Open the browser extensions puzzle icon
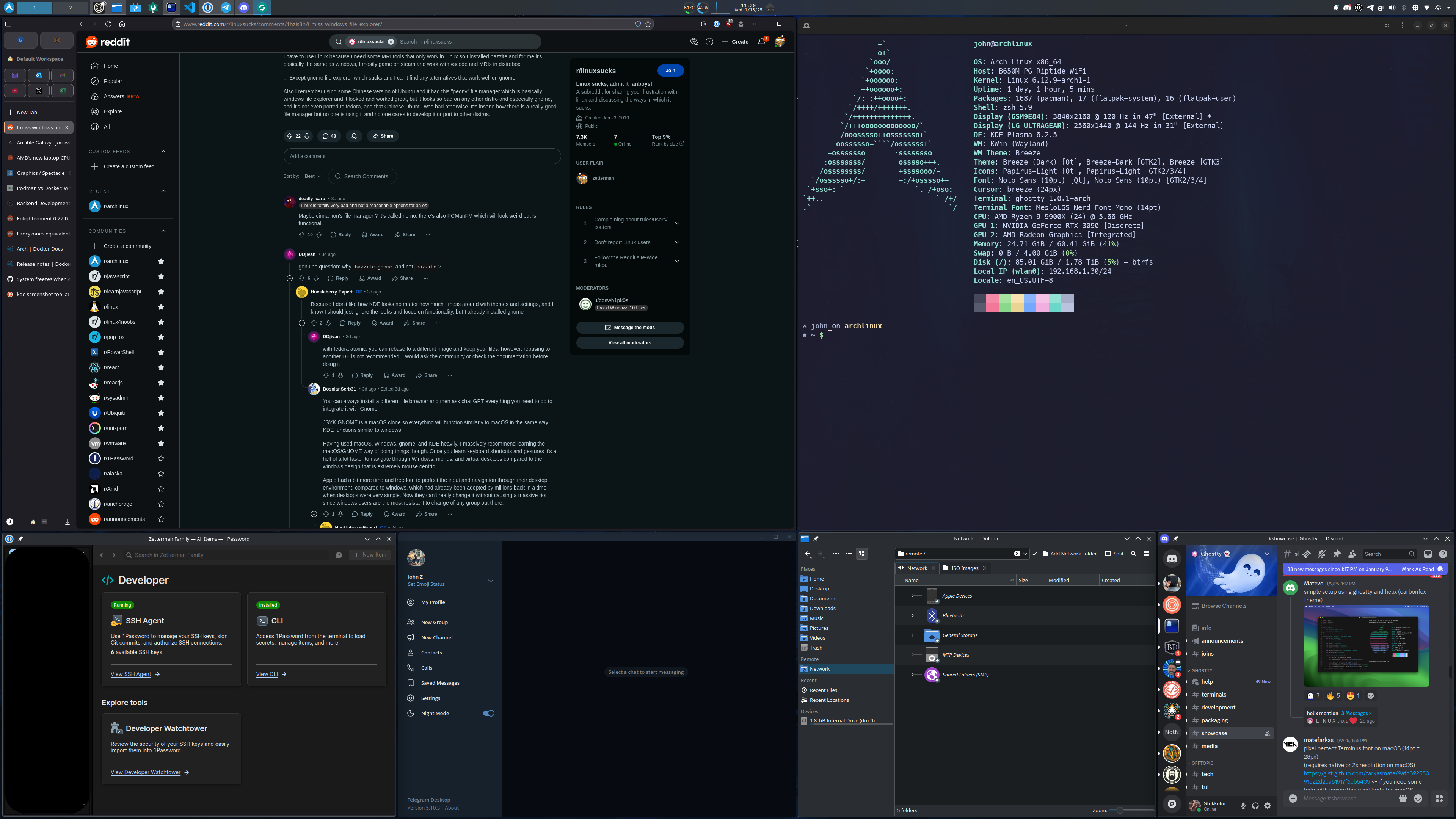This screenshot has width=1456, height=819. point(703,24)
